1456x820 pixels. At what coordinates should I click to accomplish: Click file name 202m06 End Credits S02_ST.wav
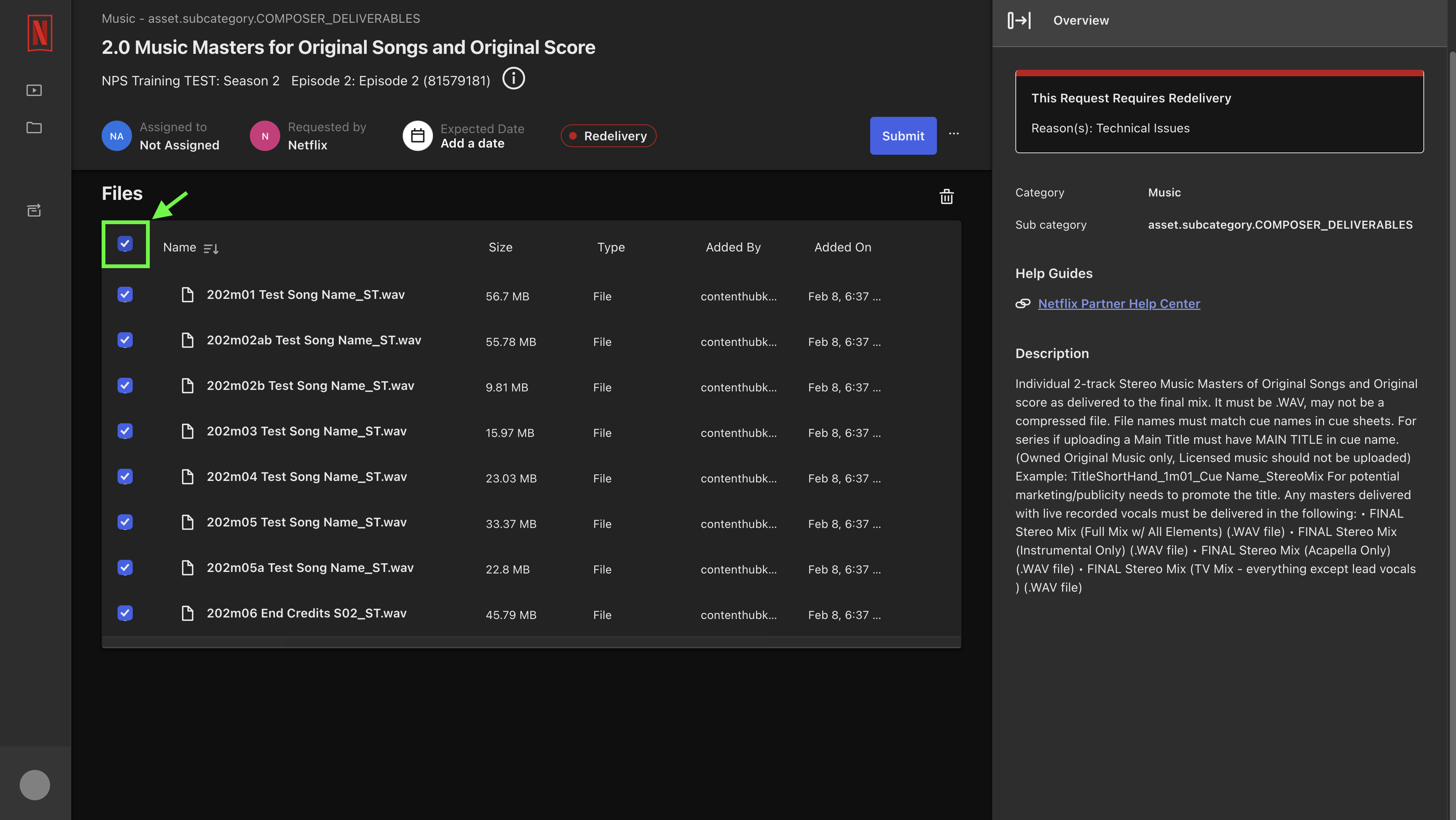[x=306, y=613]
